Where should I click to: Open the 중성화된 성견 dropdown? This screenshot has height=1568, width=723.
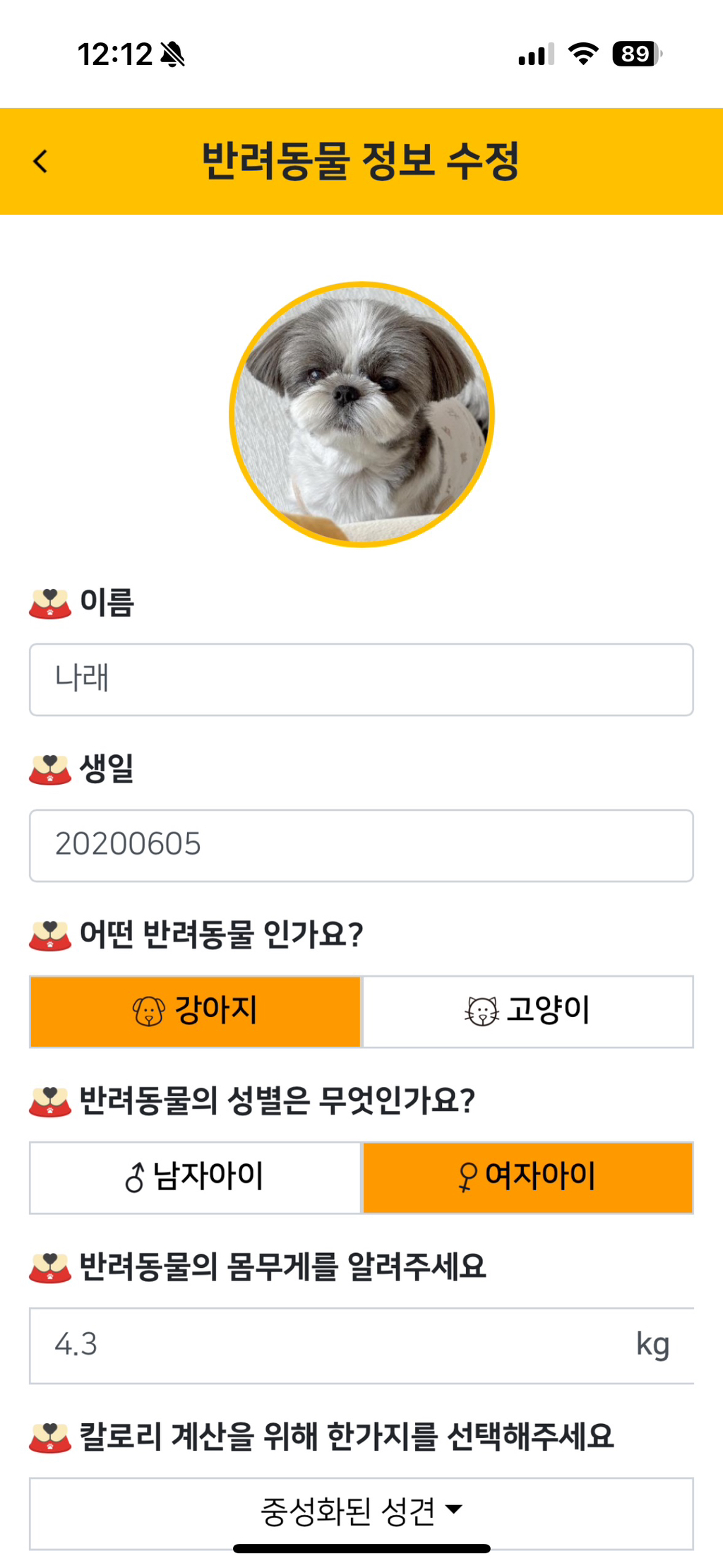click(361, 1511)
